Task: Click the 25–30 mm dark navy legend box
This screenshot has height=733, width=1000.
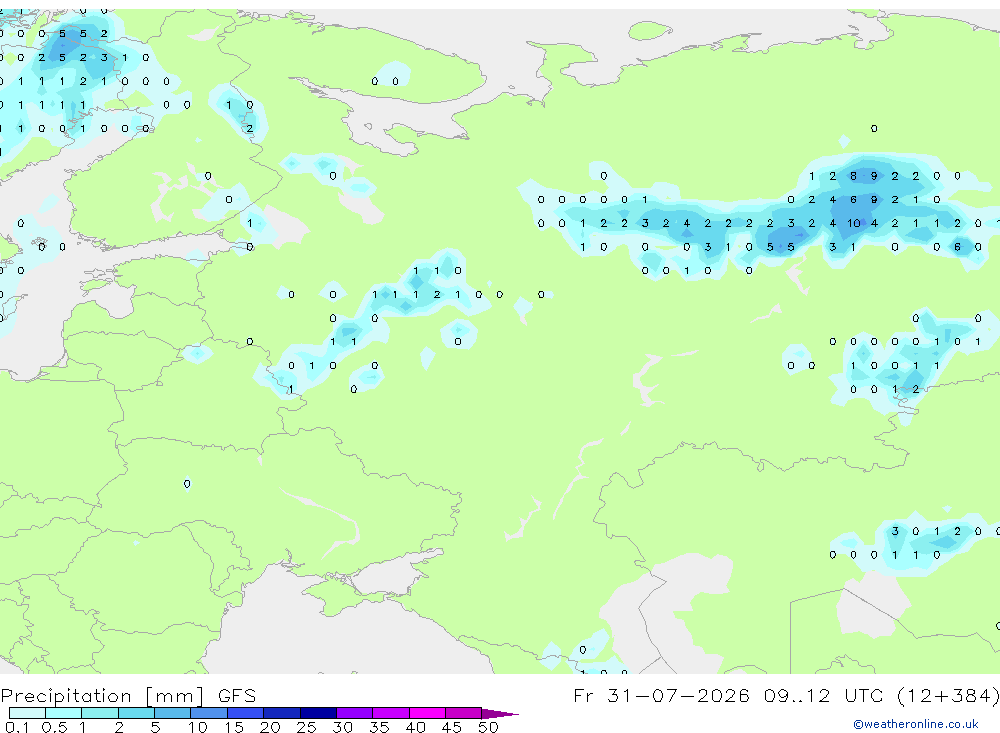Action: coord(318,713)
